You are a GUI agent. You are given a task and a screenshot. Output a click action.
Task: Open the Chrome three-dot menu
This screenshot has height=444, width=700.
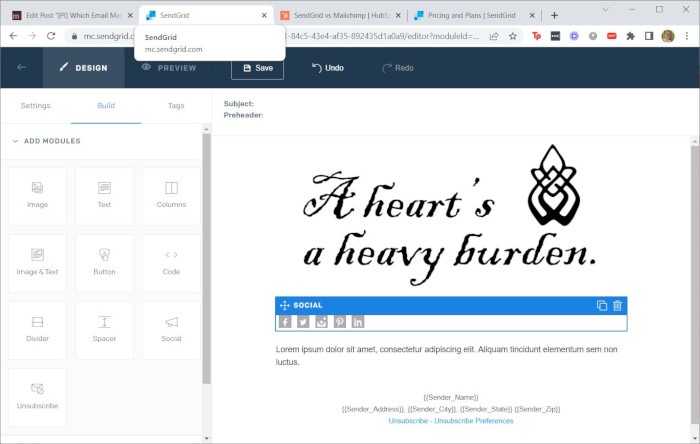tap(687, 36)
